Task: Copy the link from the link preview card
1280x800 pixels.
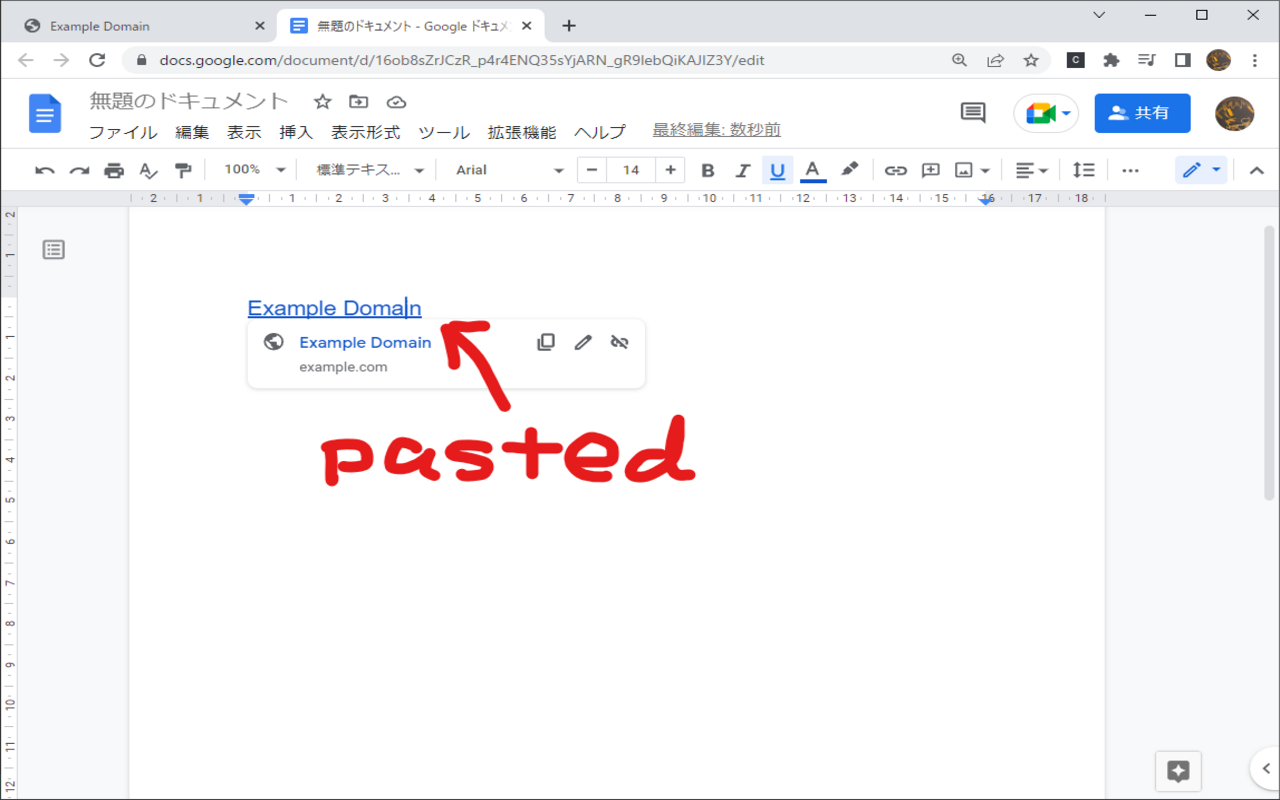Action: pyautogui.click(x=546, y=342)
